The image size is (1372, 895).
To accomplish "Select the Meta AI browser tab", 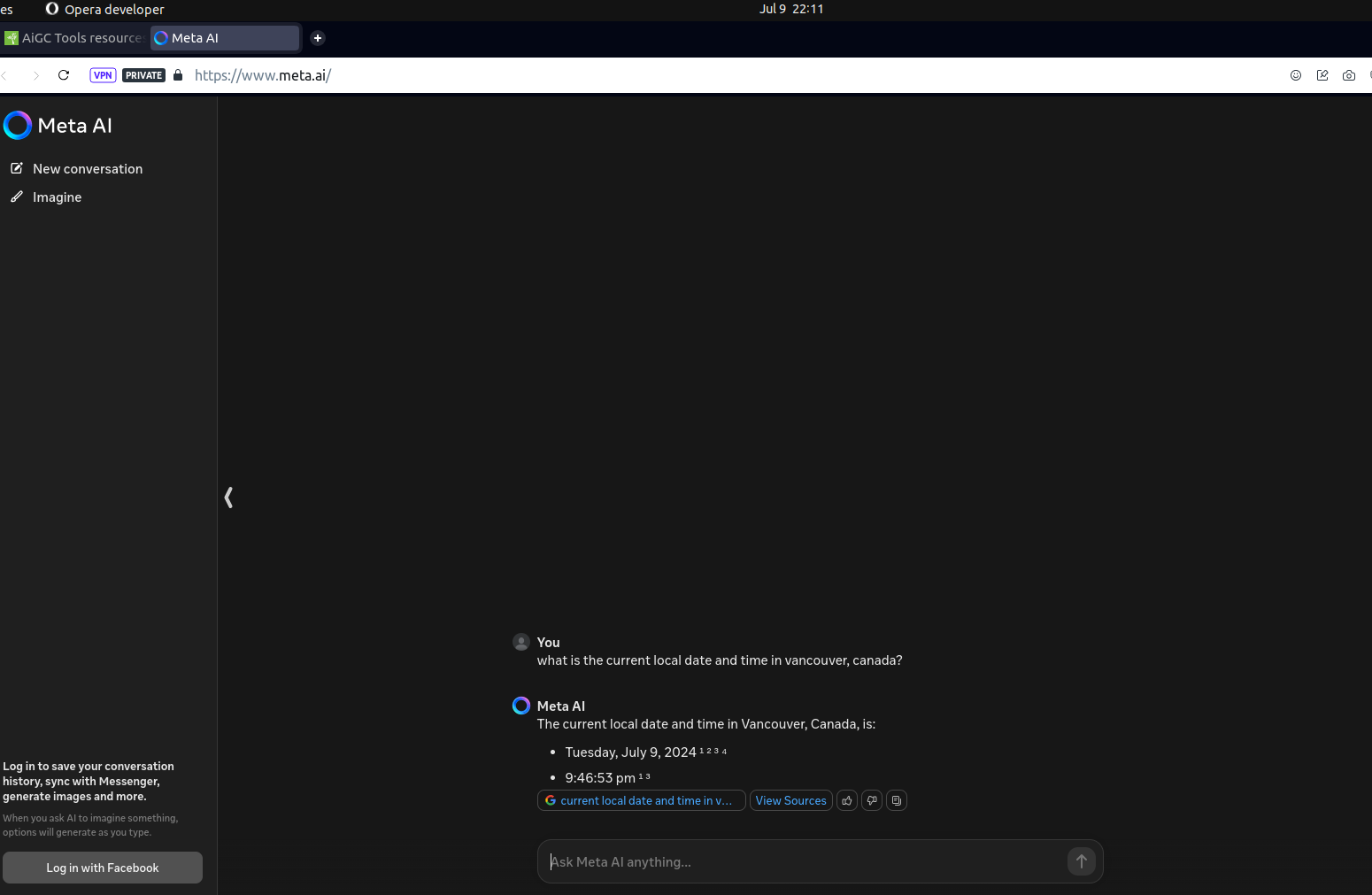I will 225,38.
